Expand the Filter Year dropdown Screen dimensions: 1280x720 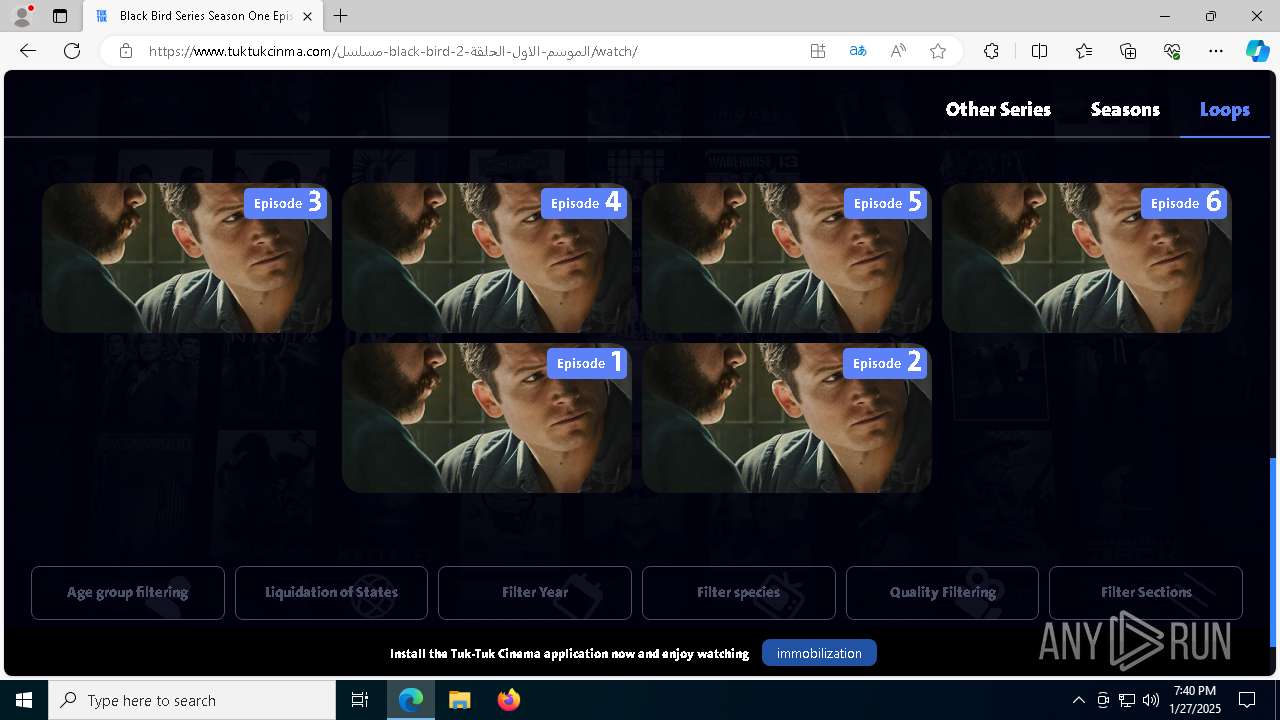coord(535,592)
